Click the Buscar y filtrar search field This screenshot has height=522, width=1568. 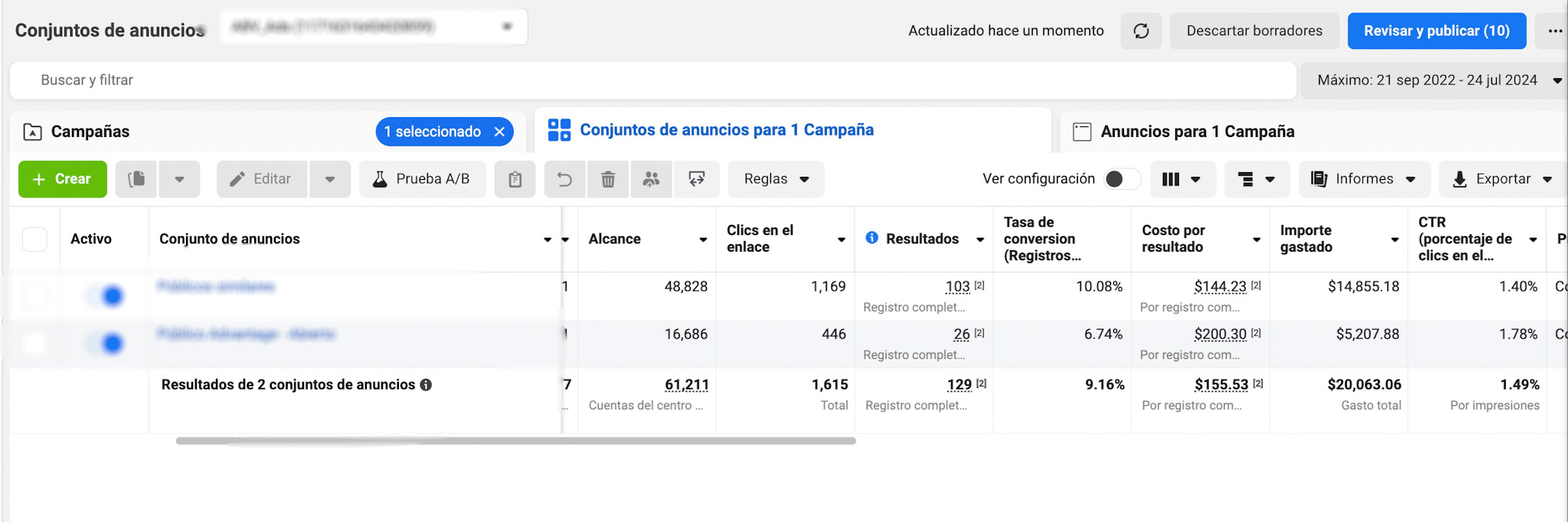(651, 80)
